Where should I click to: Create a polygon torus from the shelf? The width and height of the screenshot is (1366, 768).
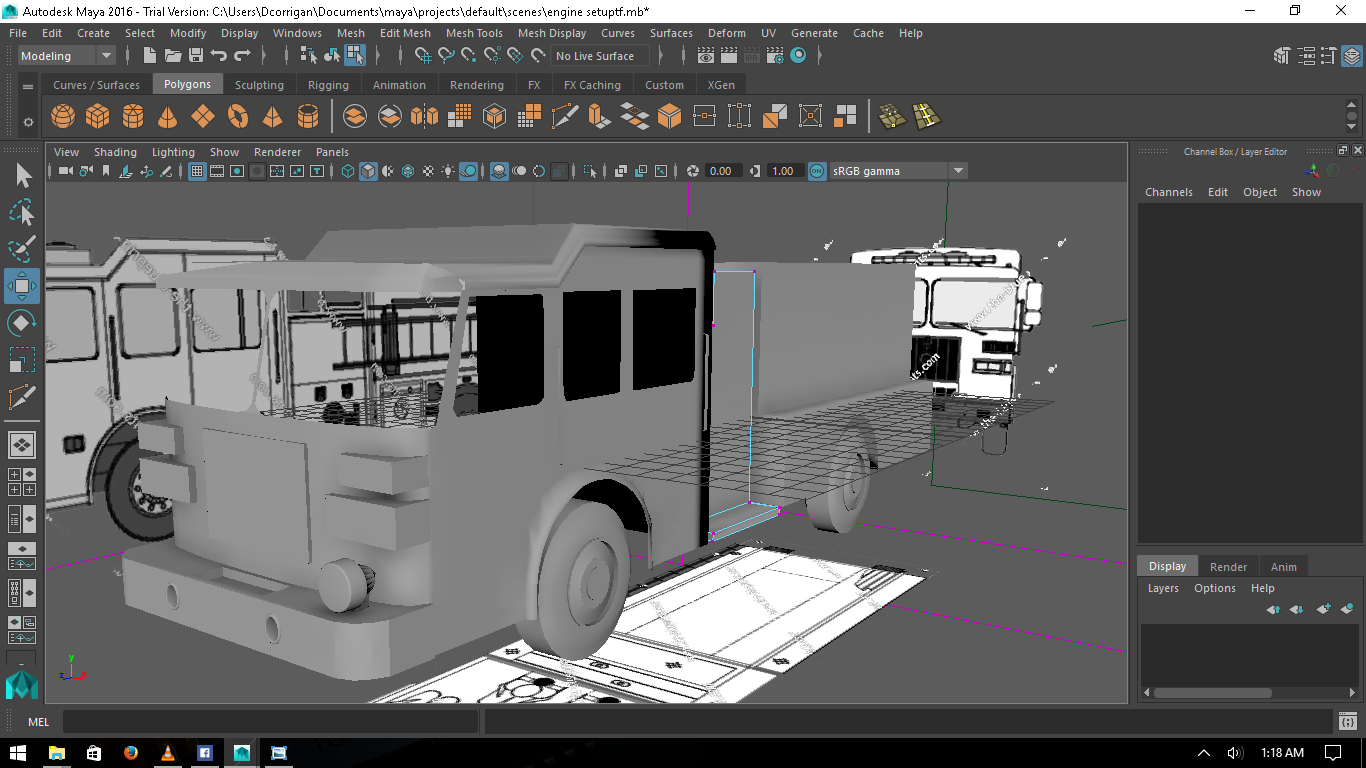pos(238,117)
